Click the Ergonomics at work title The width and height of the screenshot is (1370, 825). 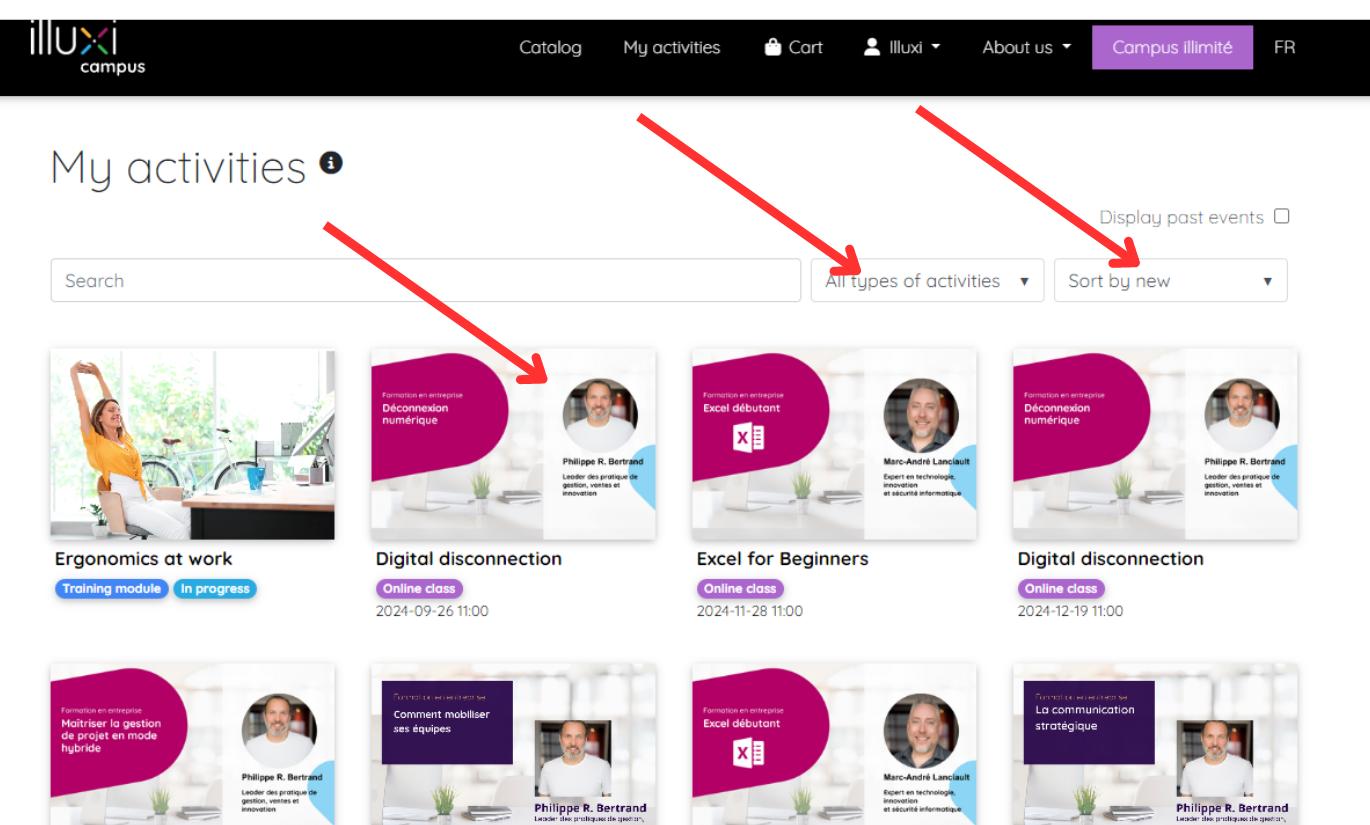144,559
